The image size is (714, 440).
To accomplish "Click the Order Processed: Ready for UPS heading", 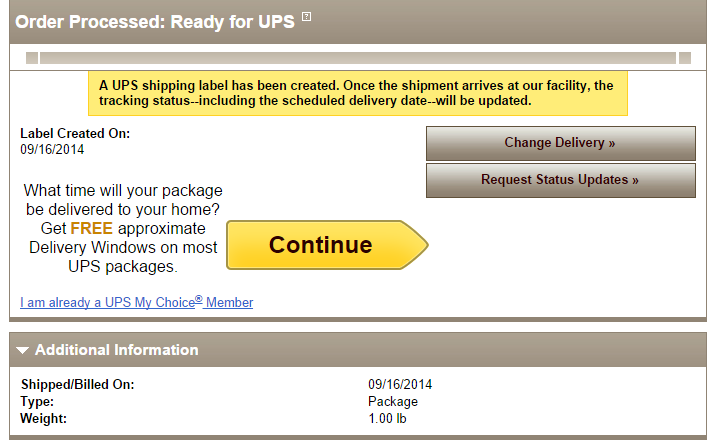I will (155, 22).
